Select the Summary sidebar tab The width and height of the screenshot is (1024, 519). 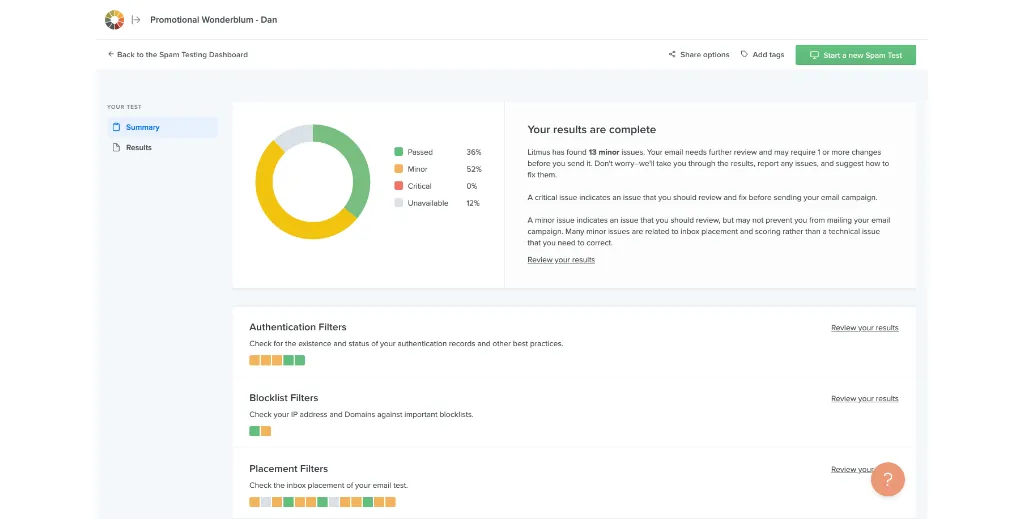click(163, 127)
